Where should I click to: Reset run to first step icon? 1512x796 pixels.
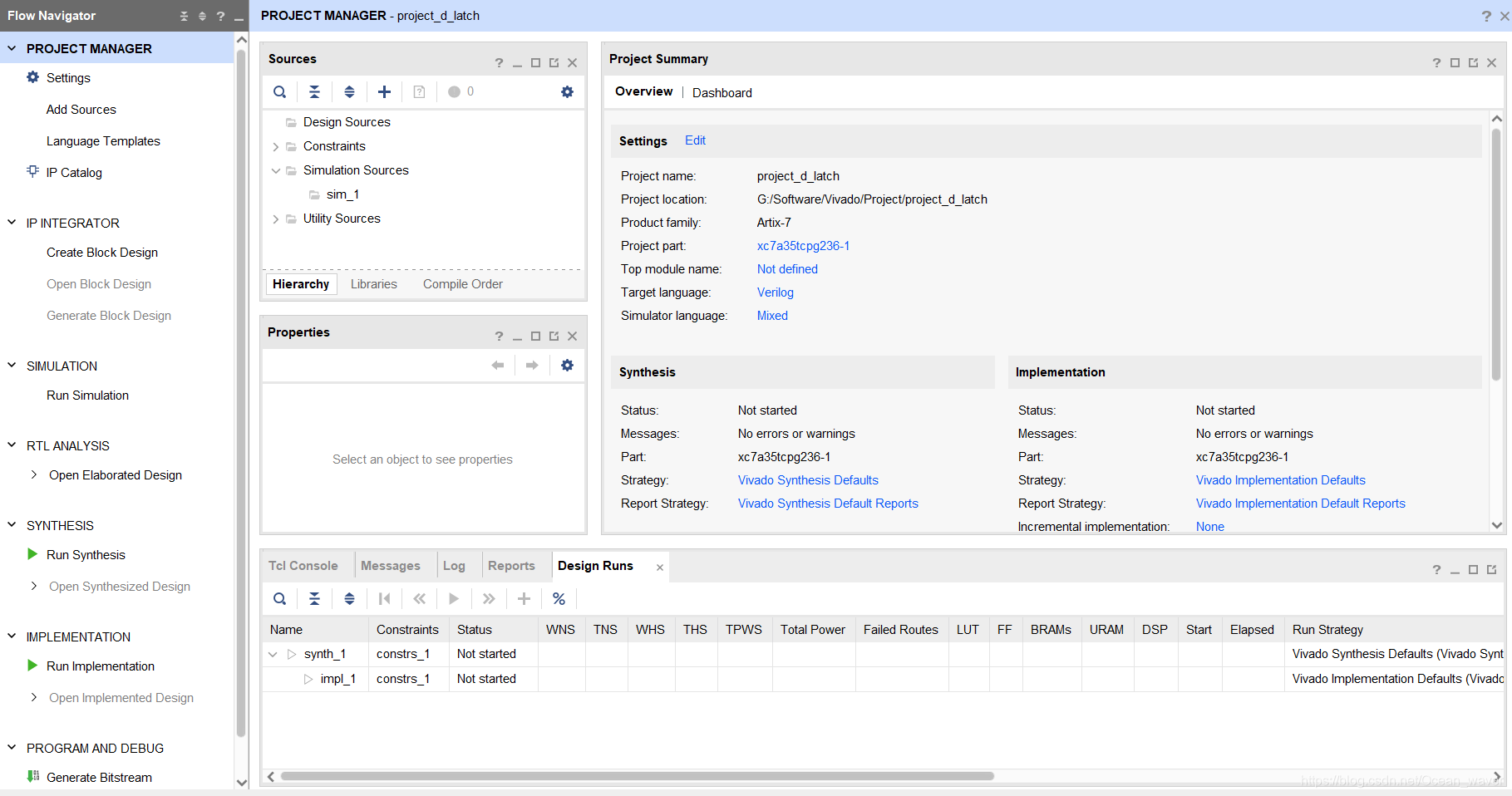pos(384,599)
